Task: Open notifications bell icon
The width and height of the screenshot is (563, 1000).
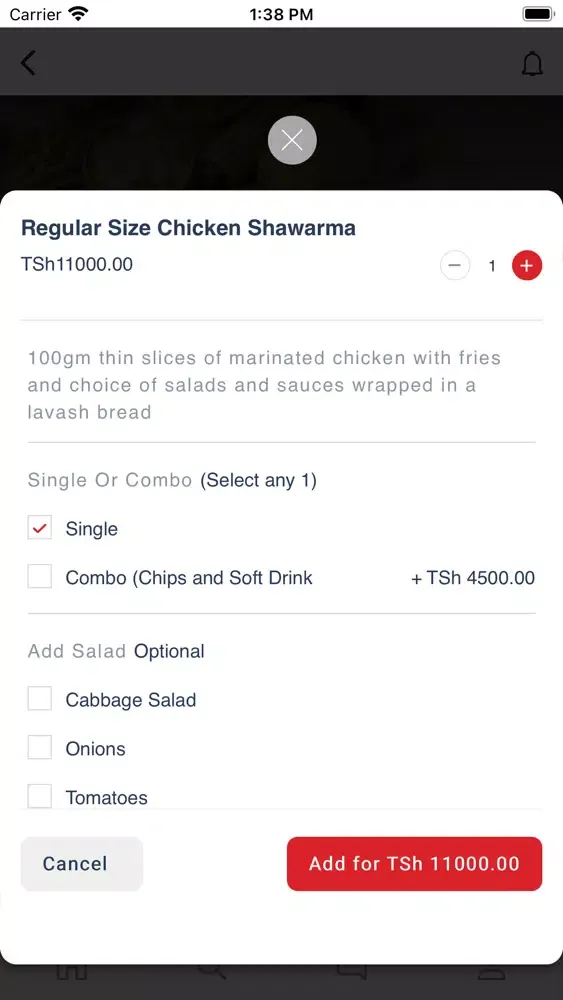Action: (532, 64)
